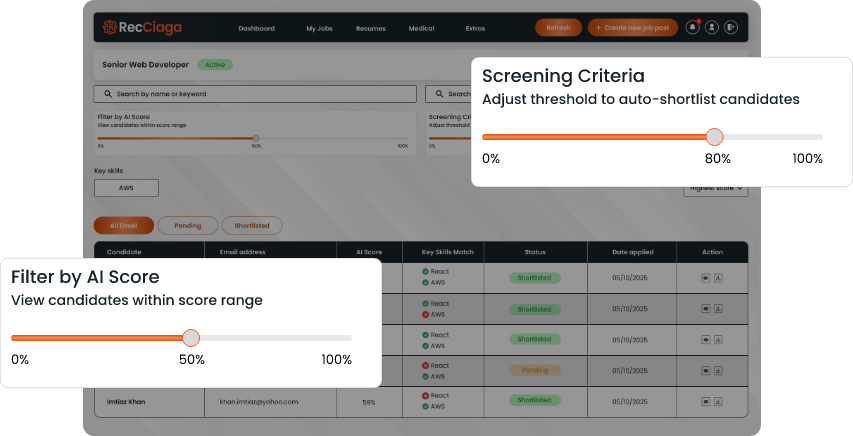This screenshot has width=853, height=436.
Task: Switch to the Shortlisted filter tab
Action: (252, 225)
